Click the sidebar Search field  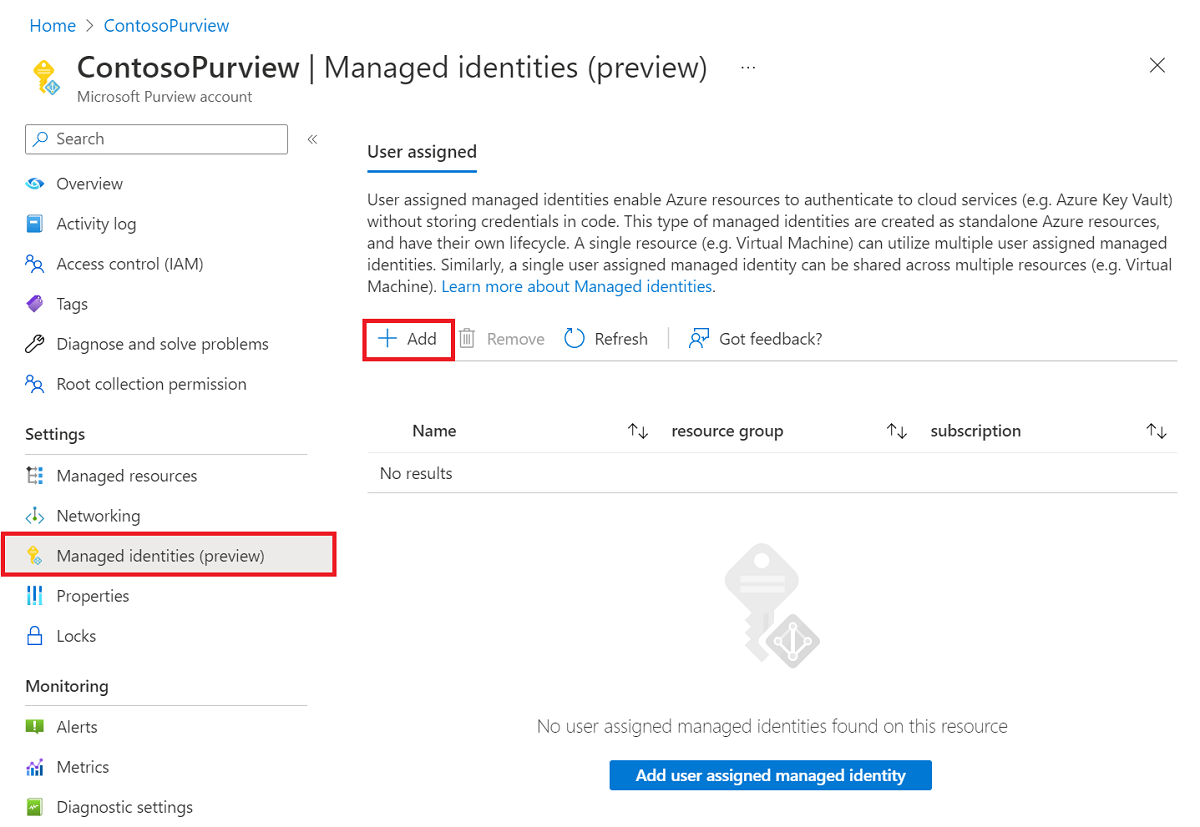(x=155, y=138)
